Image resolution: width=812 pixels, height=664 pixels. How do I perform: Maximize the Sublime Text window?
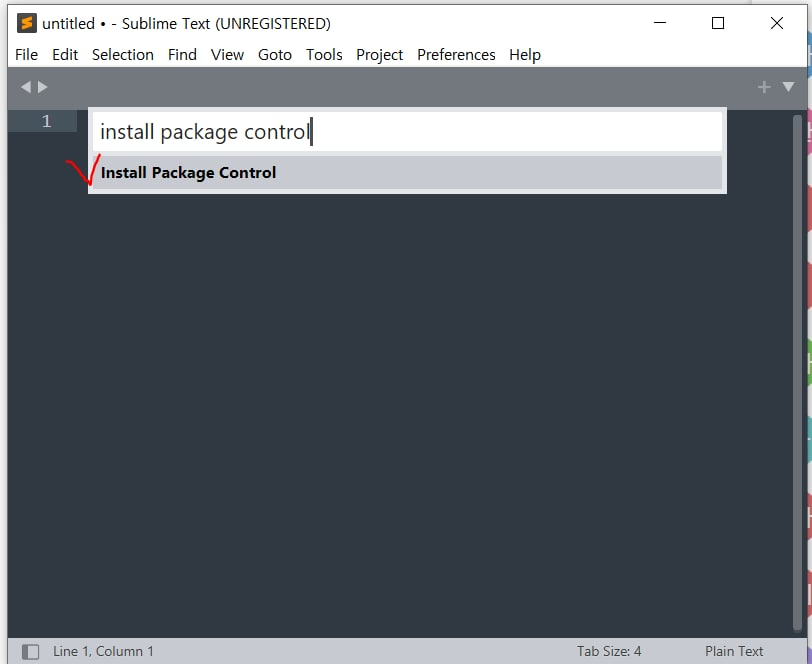click(718, 23)
